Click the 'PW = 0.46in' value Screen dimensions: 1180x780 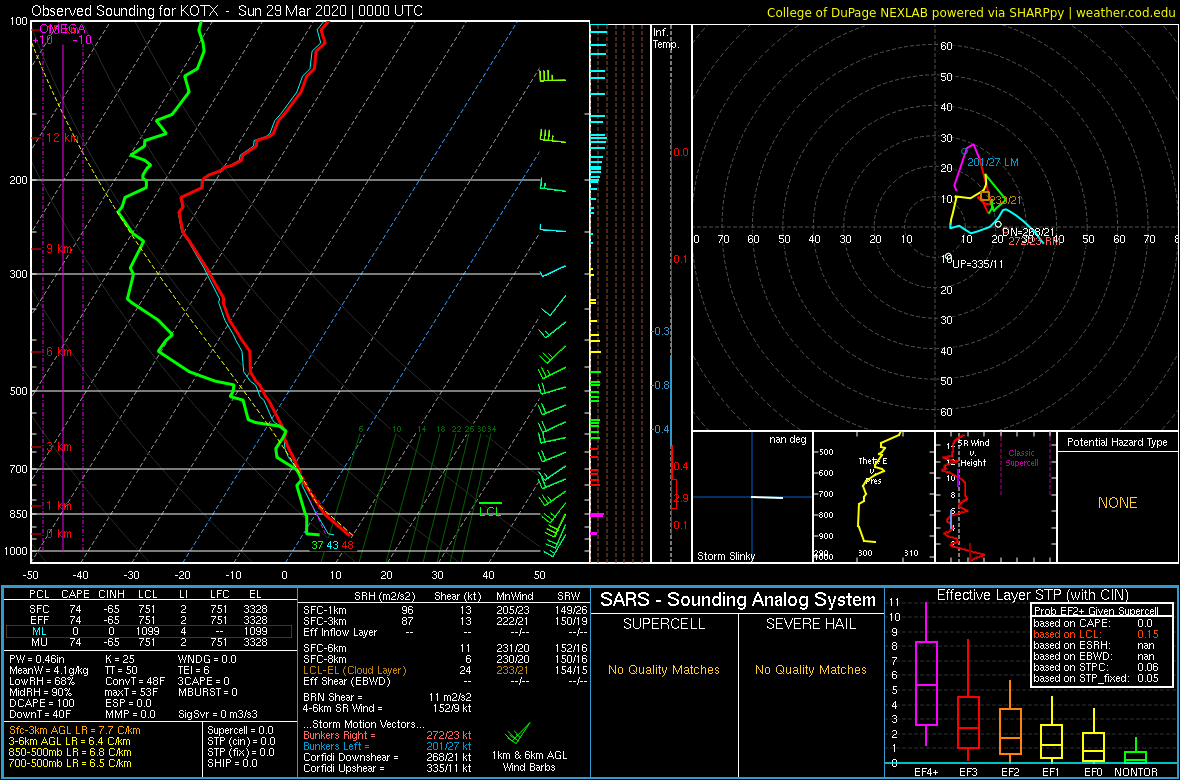[39, 658]
